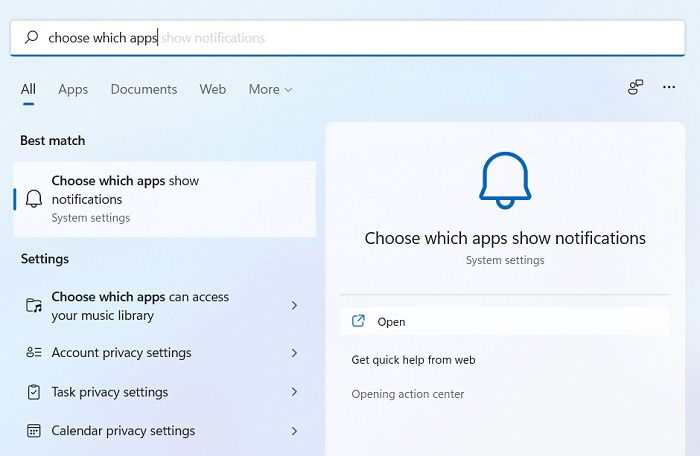The height and width of the screenshot is (456, 700).
Task: Click the search magnifier icon
Action: pyautogui.click(x=31, y=37)
